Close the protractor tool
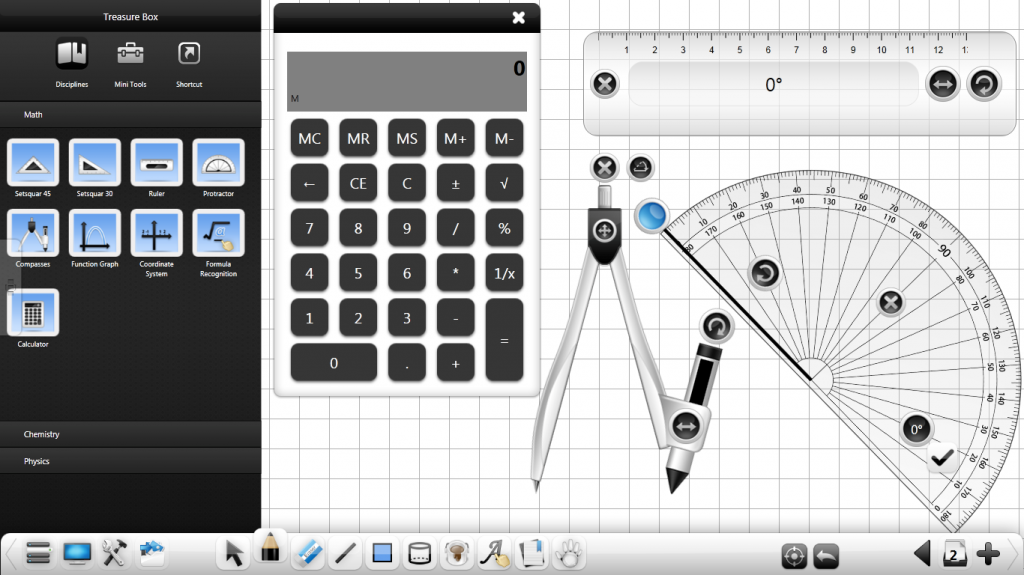The image size is (1024, 575). tap(891, 302)
